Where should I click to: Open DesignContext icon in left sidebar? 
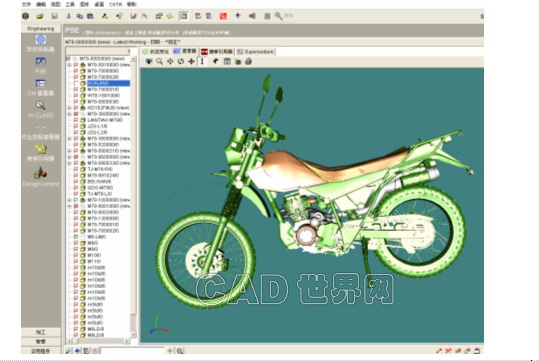(x=40, y=173)
